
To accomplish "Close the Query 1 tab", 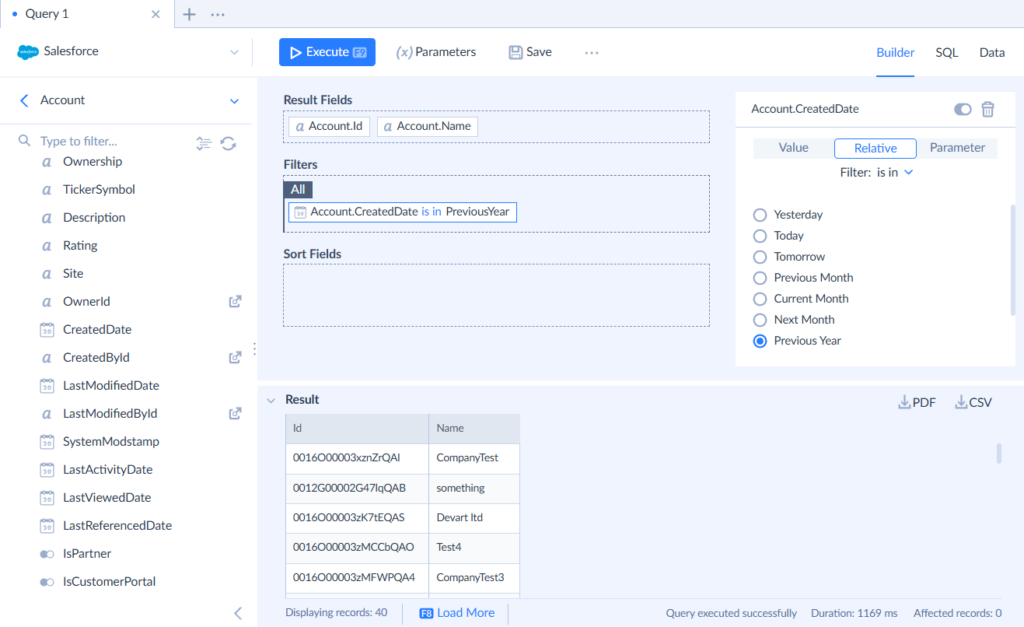I will click(x=155, y=14).
